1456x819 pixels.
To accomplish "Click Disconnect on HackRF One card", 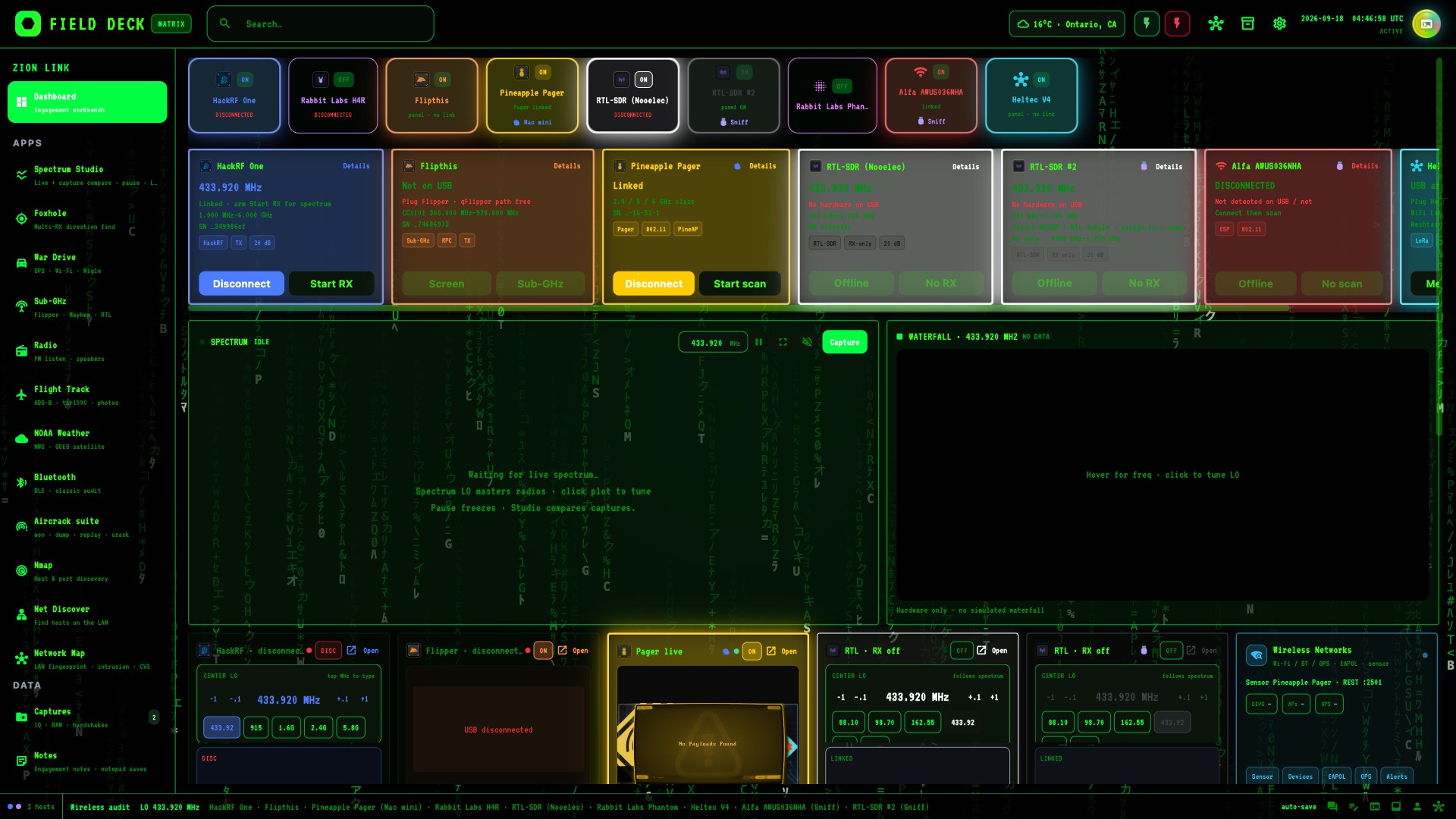I will coord(241,284).
